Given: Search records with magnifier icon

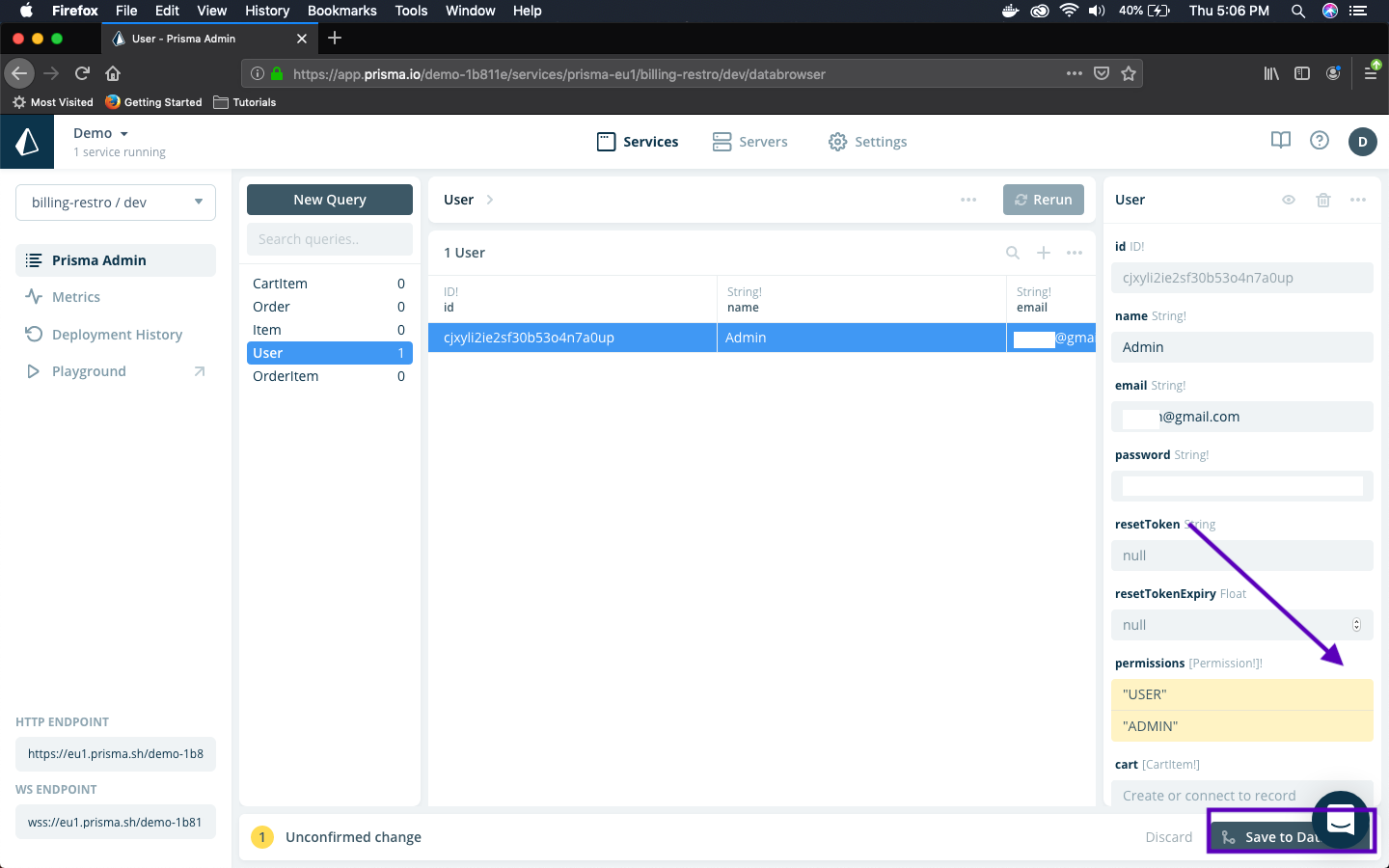Looking at the screenshot, I should click(1013, 253).
